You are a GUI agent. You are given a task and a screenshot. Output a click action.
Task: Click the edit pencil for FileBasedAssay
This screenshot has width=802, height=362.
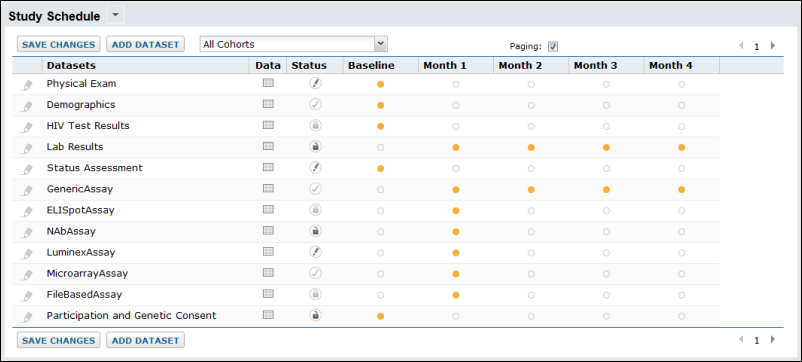pos(27,296)
